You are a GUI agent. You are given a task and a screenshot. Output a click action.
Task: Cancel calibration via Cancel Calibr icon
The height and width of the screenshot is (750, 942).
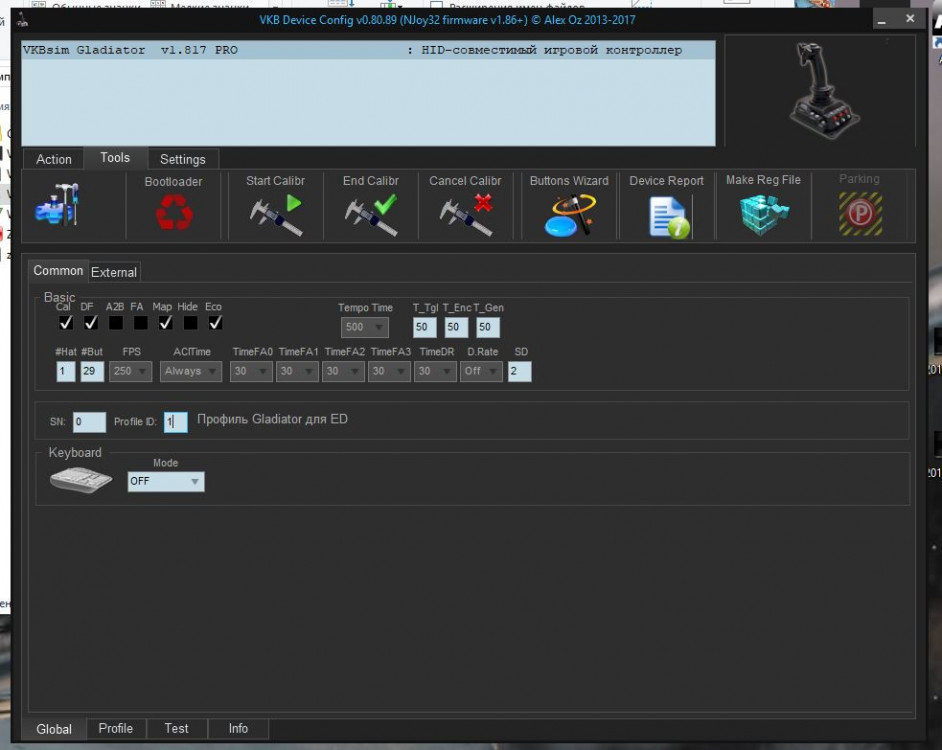pyautogui.click(x=465, y=214)
